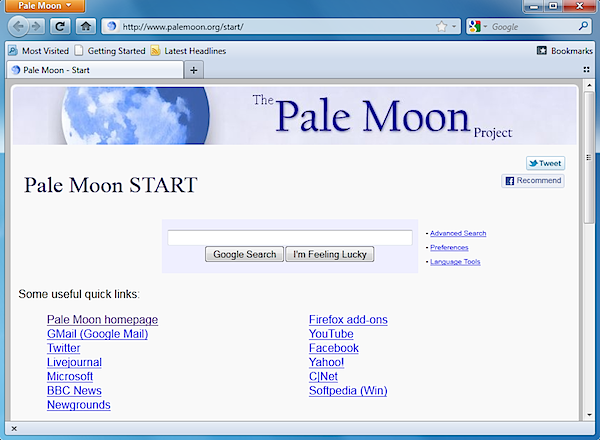Go to the Home page icon
This screenshot has width=600, height=440.
coord(86,26)
